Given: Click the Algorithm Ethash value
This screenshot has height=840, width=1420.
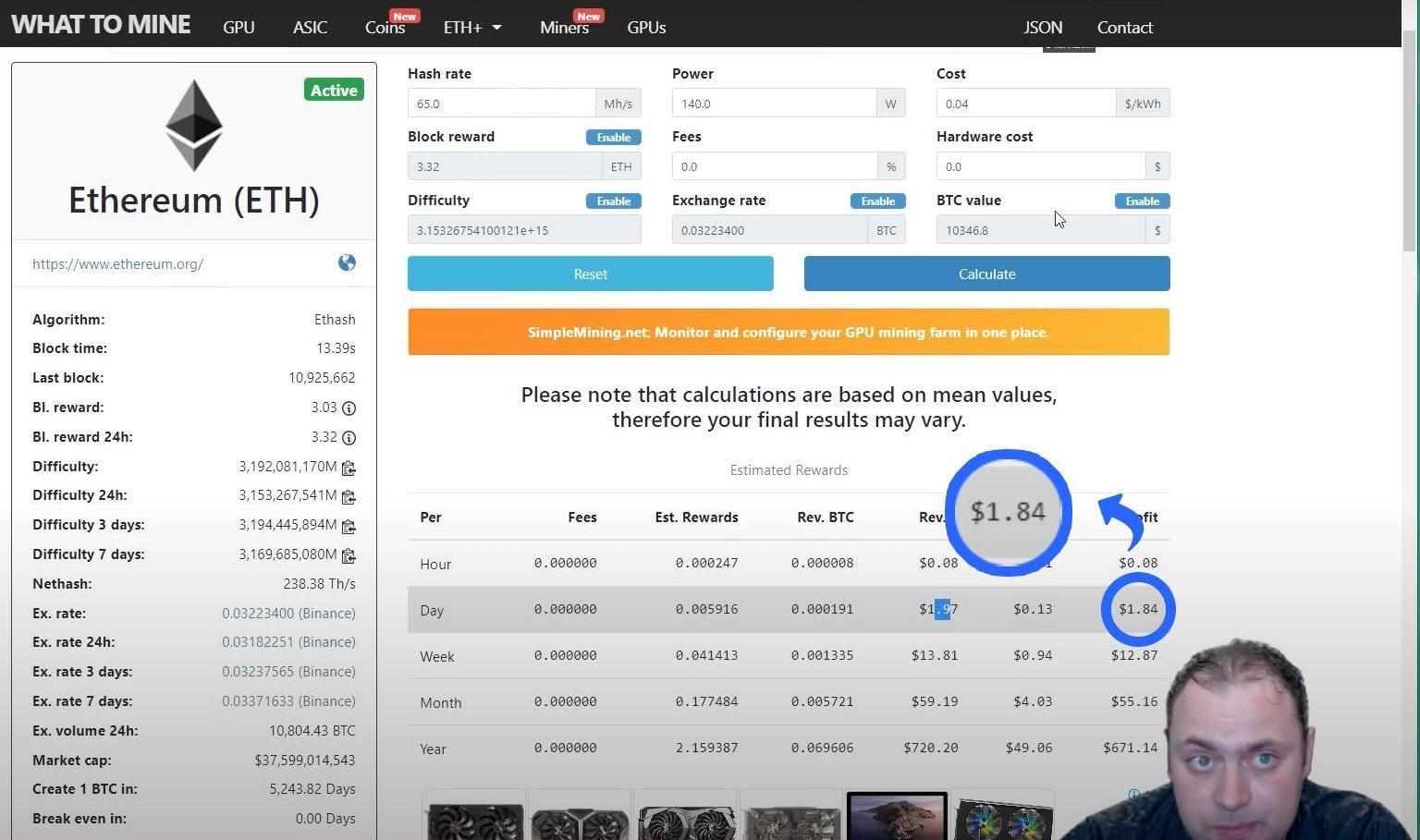Looking at the screenshot, I should pyautogui.click(x=335, y=320).
